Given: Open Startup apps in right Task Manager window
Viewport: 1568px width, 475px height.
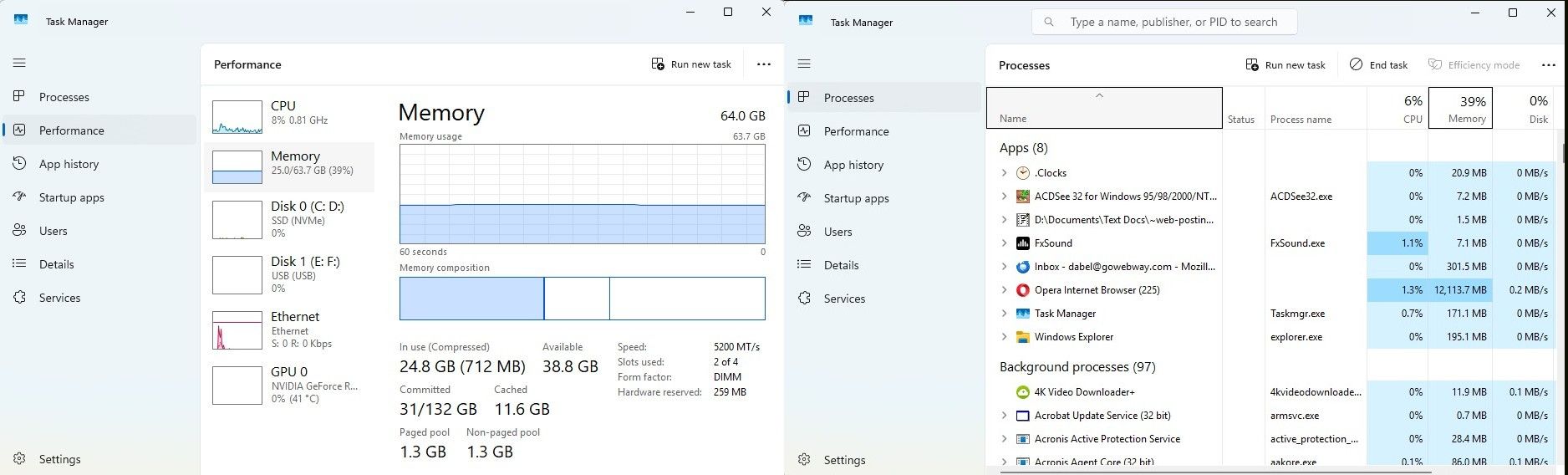Looking at the screenshot, I should pyautogui.click(x=885, y=198).
